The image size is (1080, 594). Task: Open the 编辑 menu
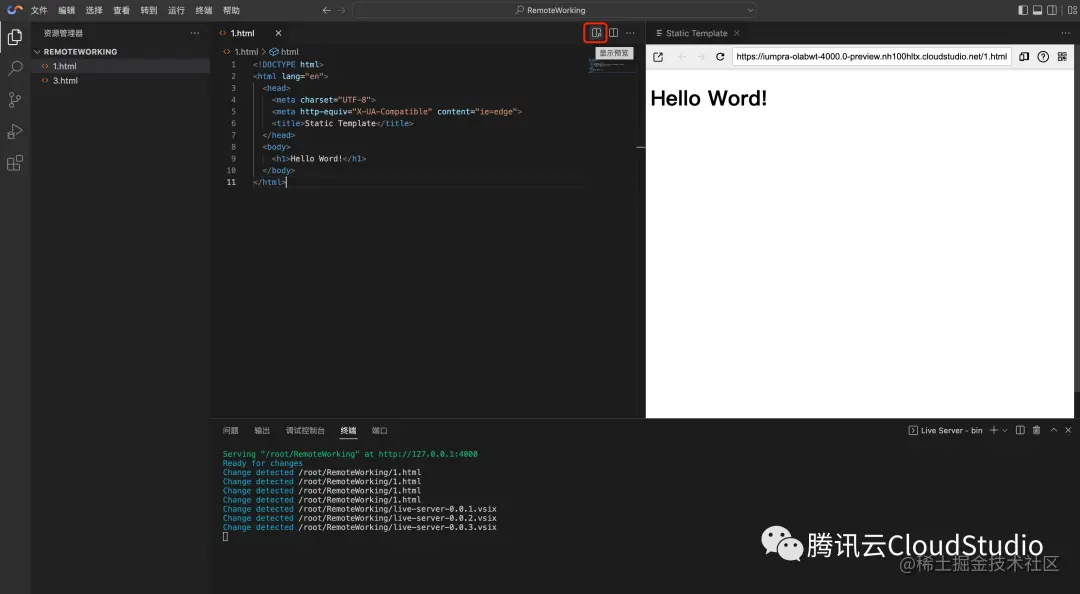pyautogui.click(x=67, y=10)
